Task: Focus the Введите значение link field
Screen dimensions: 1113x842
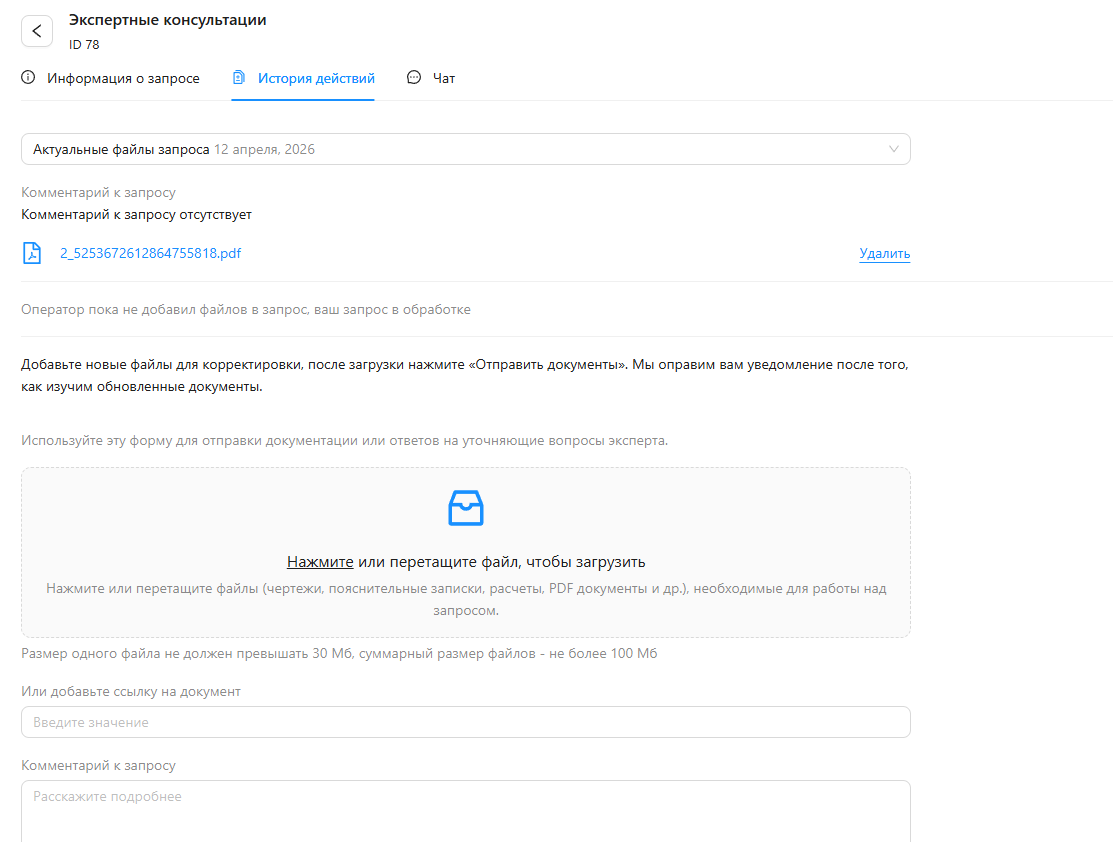Action: [x=466, y=722]
